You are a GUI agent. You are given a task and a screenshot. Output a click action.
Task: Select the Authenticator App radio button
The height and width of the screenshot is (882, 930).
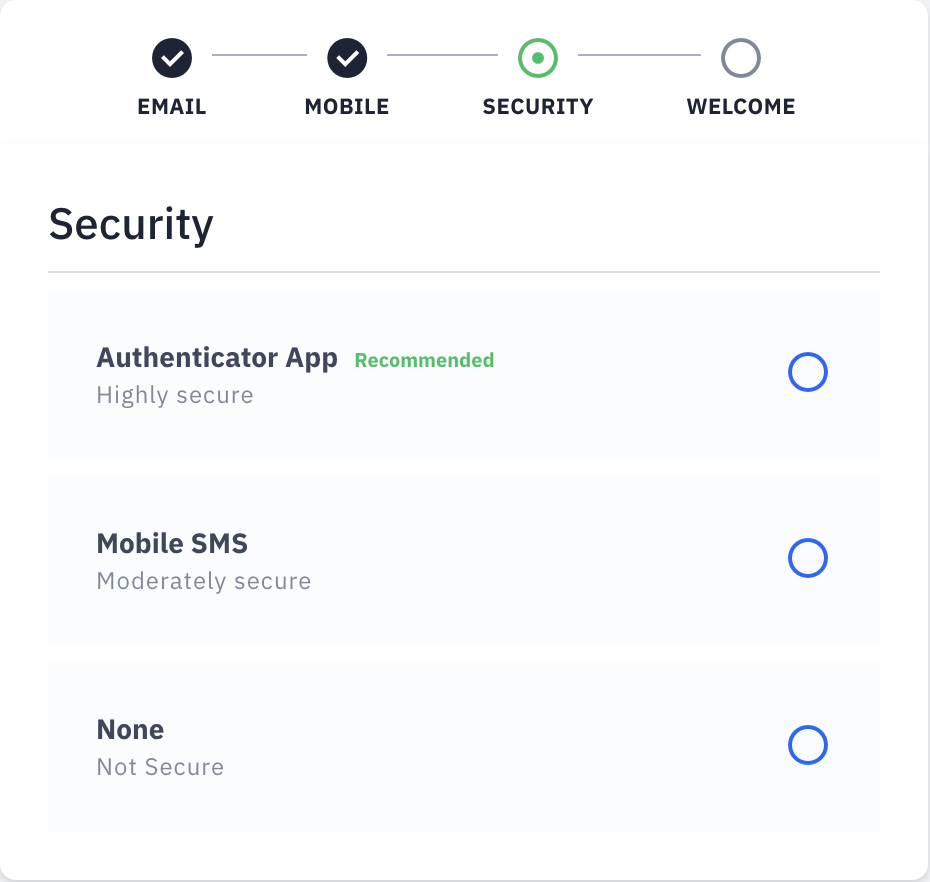click(x=808, y=372)
